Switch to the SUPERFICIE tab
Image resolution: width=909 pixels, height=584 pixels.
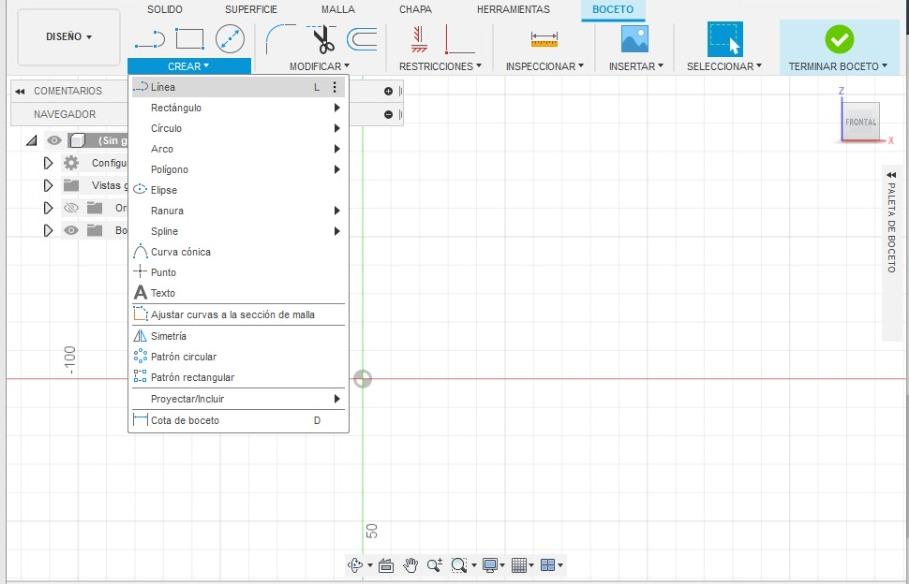(251, 9)
